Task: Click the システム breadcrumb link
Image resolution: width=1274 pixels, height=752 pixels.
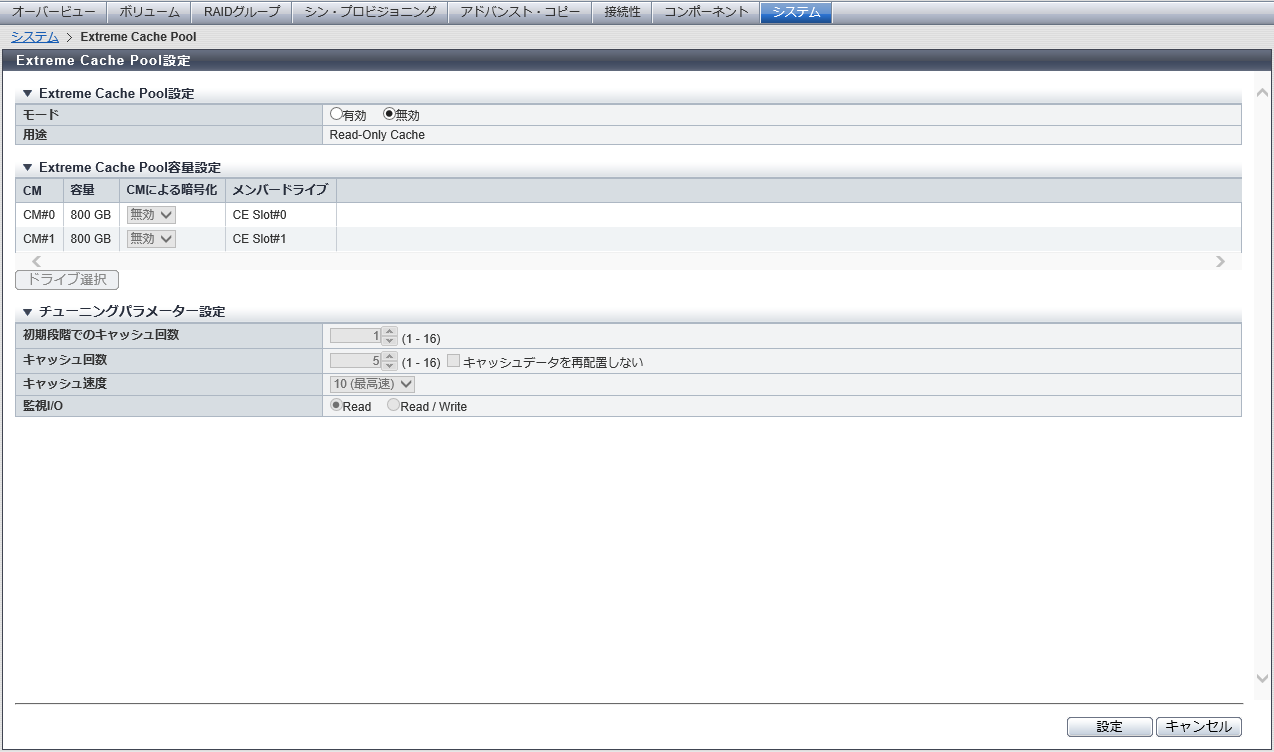Action: (x=35, y=37)
